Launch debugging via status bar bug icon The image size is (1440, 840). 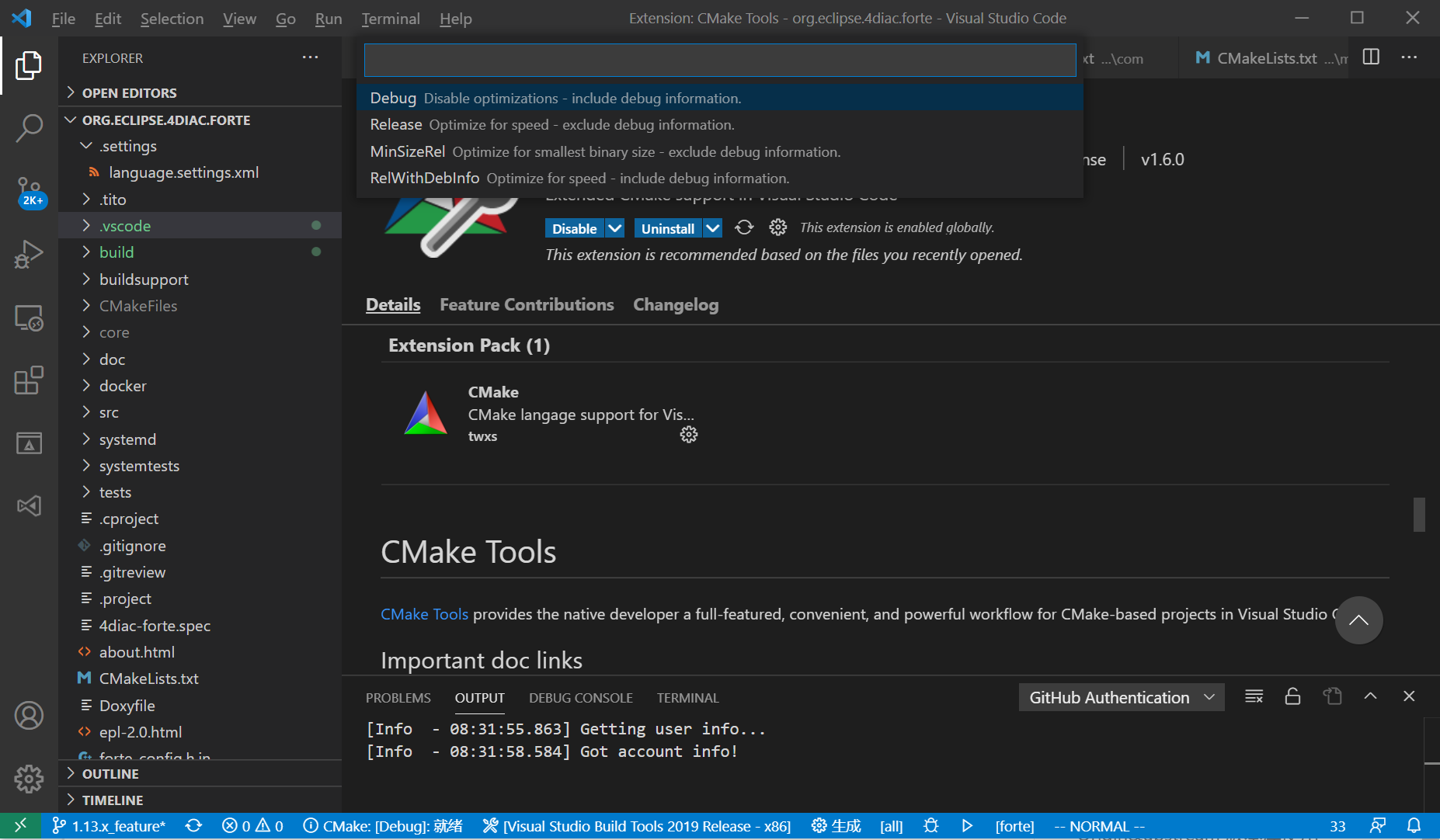pos(931,825)
